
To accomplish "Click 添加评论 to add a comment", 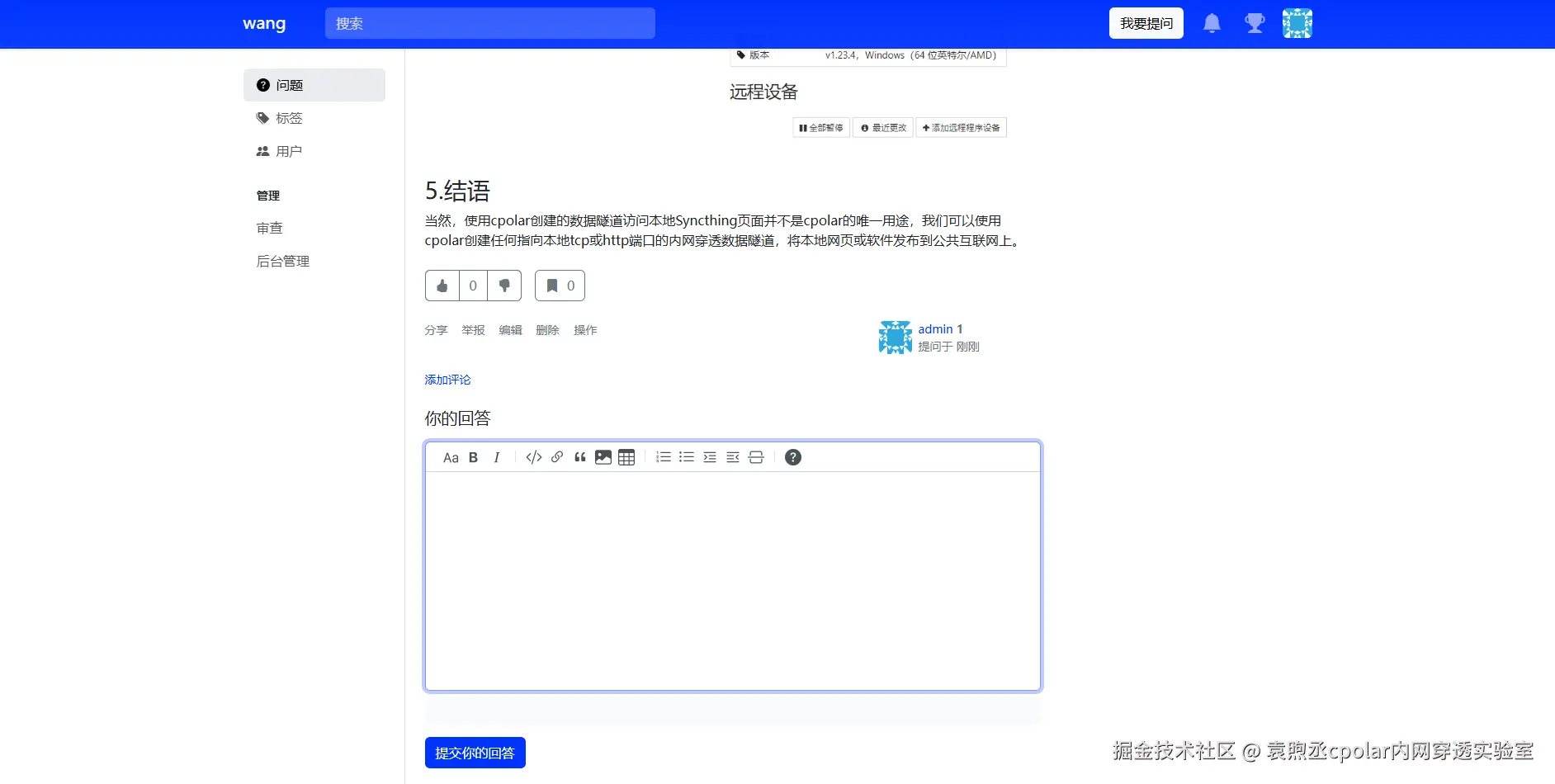I will click(x=447, y=380).
